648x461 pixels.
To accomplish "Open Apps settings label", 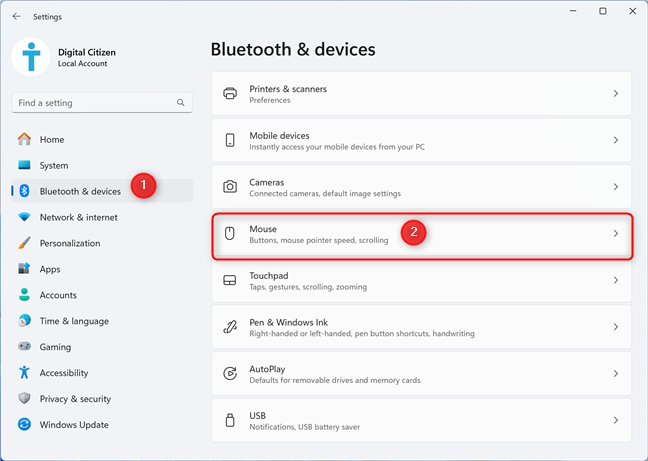I will [50, 269].
